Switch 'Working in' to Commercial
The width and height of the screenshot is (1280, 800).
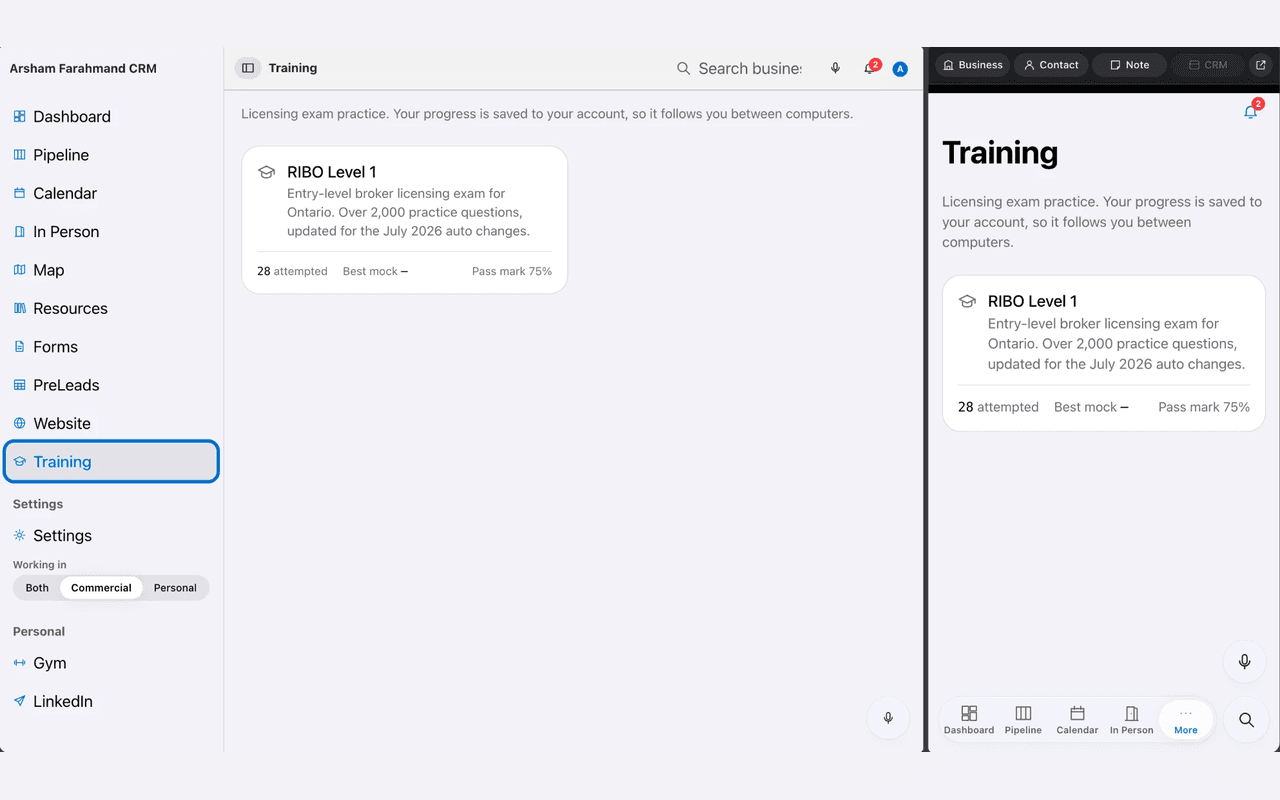pyautogui.click(x=101, y=588)
